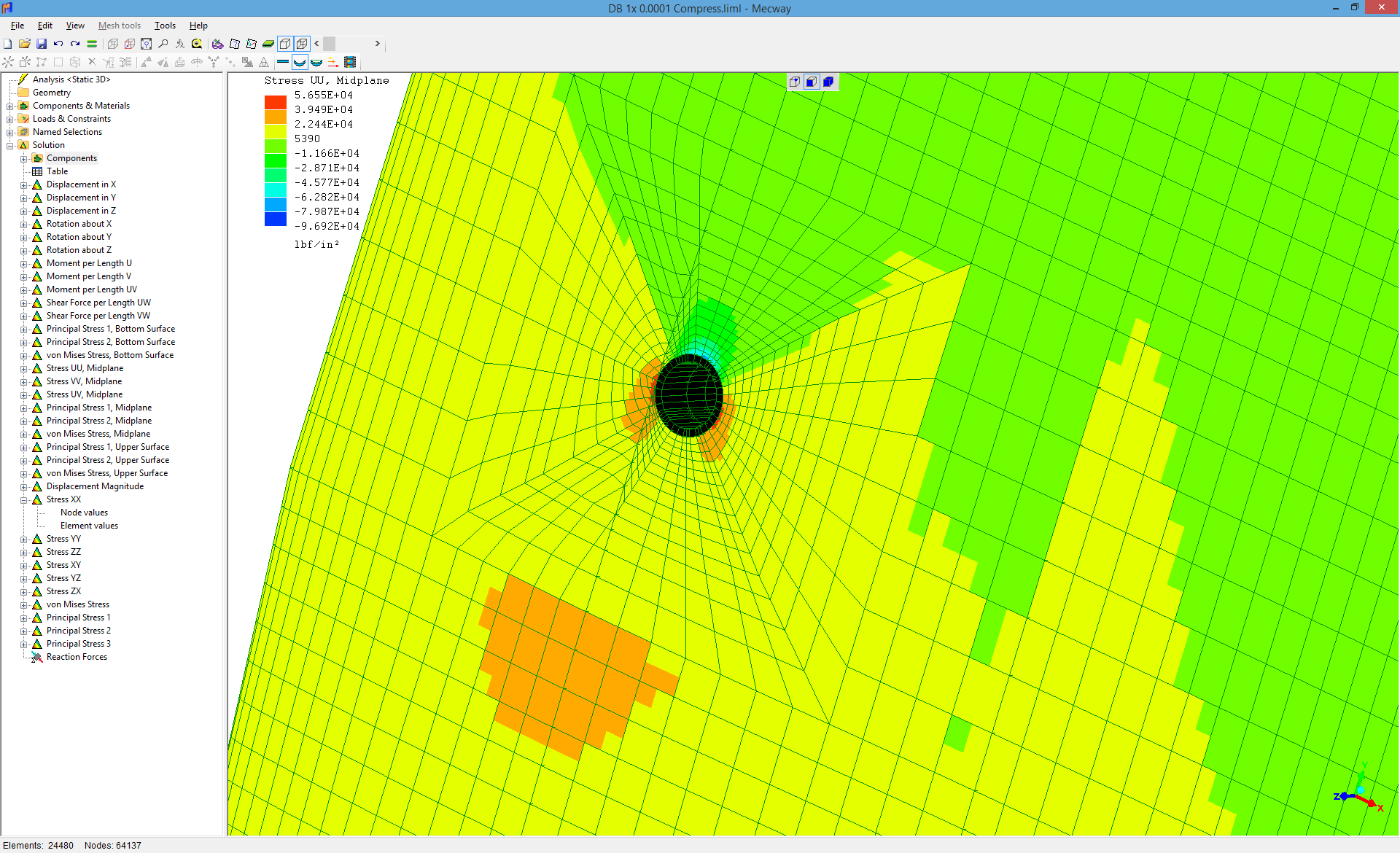Select Element values under Stress XX
This screenshot has height=853, width=1400.
[x=89, y=526]
